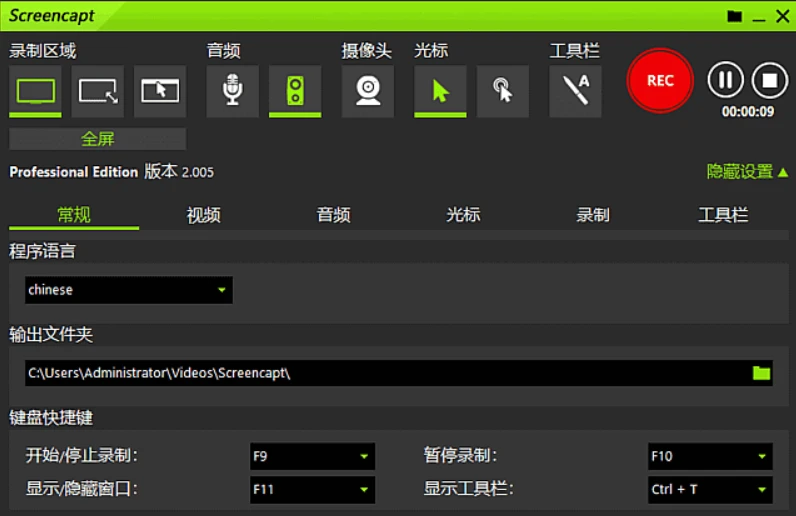Open the annotation toolbar tool
This screenshot has height=516, width=796.
pos(576,91)
